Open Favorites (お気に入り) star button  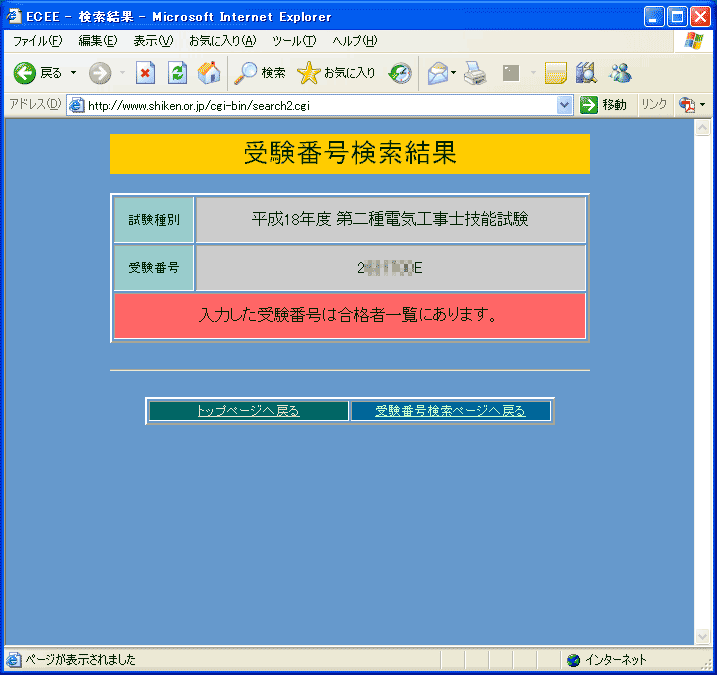(x=337, y=73)
